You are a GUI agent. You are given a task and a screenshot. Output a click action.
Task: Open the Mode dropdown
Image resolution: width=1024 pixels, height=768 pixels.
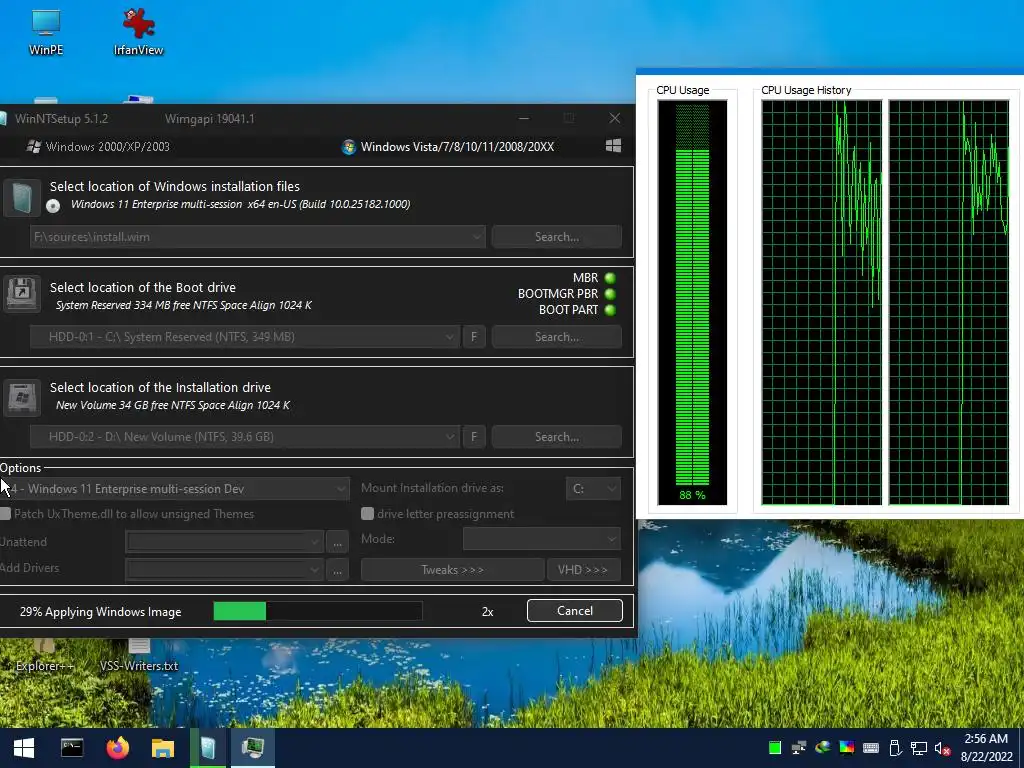[x=541, y=539]
